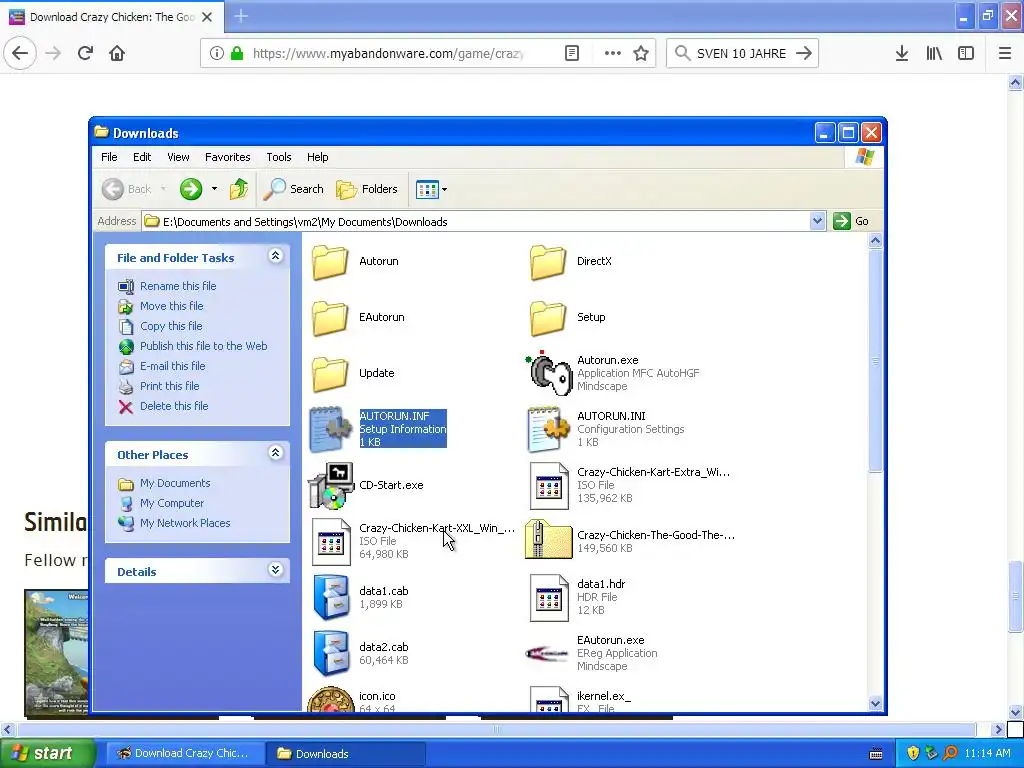Click the Go button beside Address
This screenshot has height=768, width=1024.
point(852,221)
